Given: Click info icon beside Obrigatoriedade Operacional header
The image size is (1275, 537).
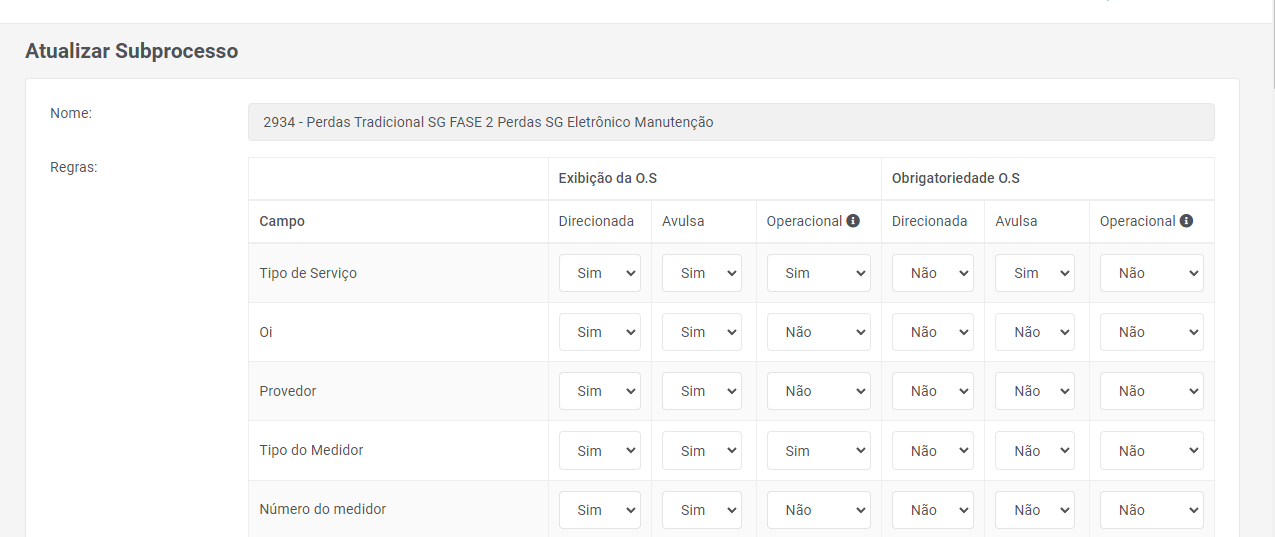Looking at the screenshot, I should tap(1186, 221).
